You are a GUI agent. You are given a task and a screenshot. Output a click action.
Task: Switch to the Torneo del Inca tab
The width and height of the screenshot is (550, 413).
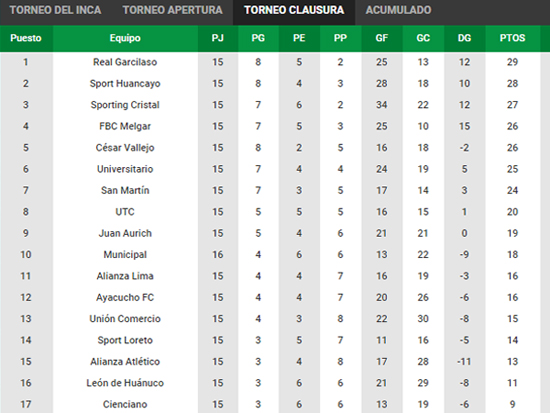pyautogui.click(x=55, y=10)
